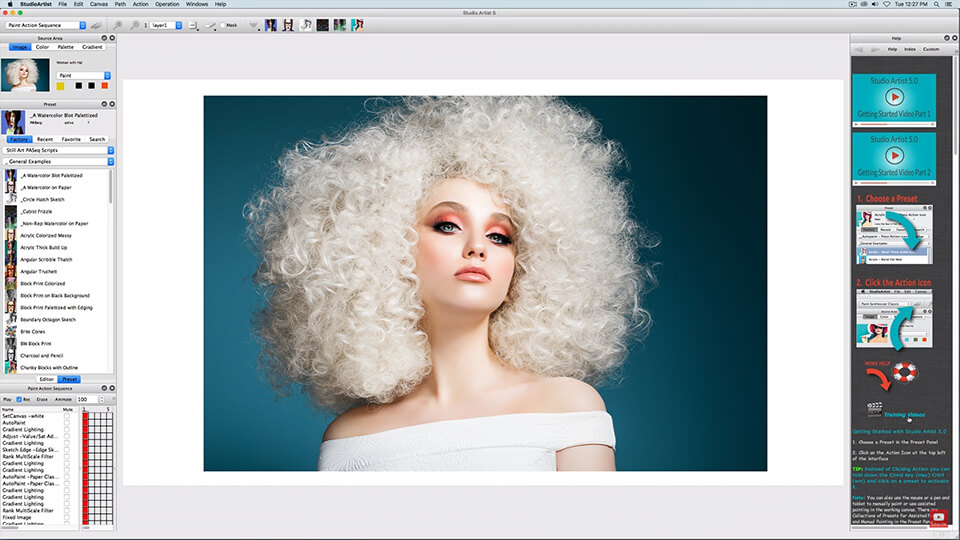960x540 pixels.
Task: Open the Operation menu
Action: [167, 4]
